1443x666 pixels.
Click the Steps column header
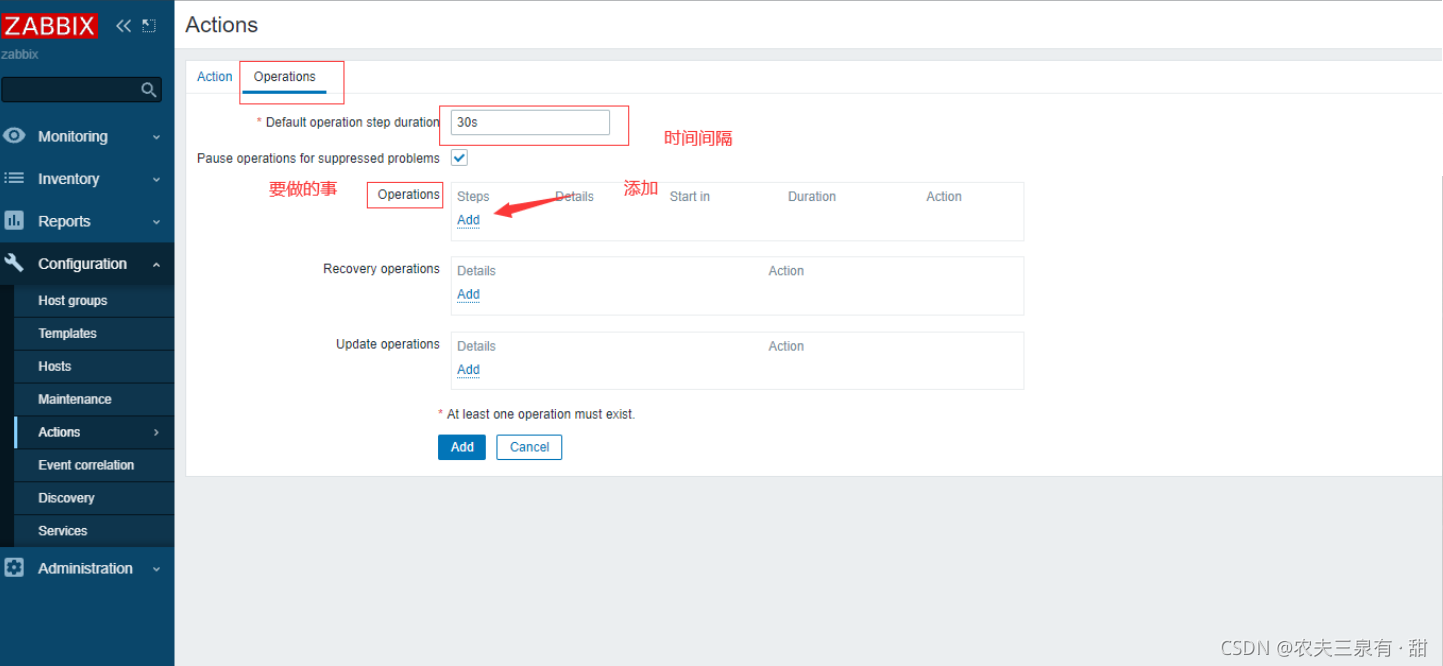coord(473,197)
